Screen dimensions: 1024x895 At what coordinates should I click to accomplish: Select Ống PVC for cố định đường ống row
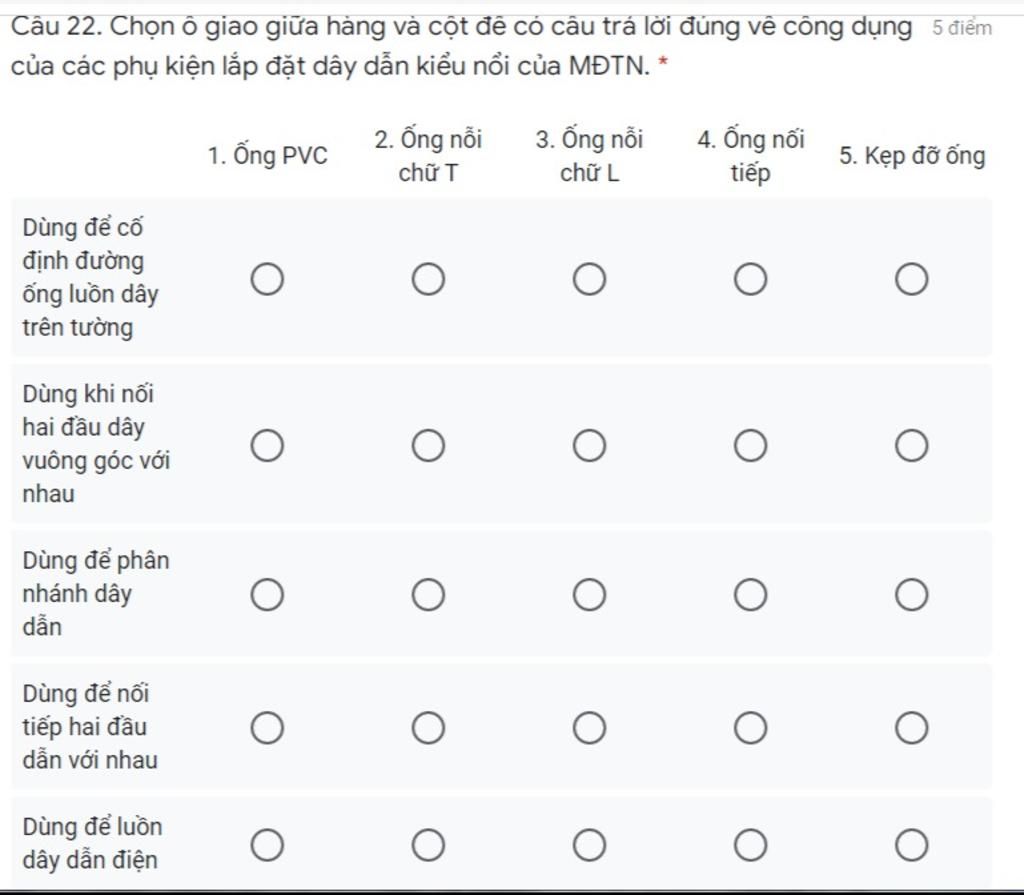click(x=268, y=280)
